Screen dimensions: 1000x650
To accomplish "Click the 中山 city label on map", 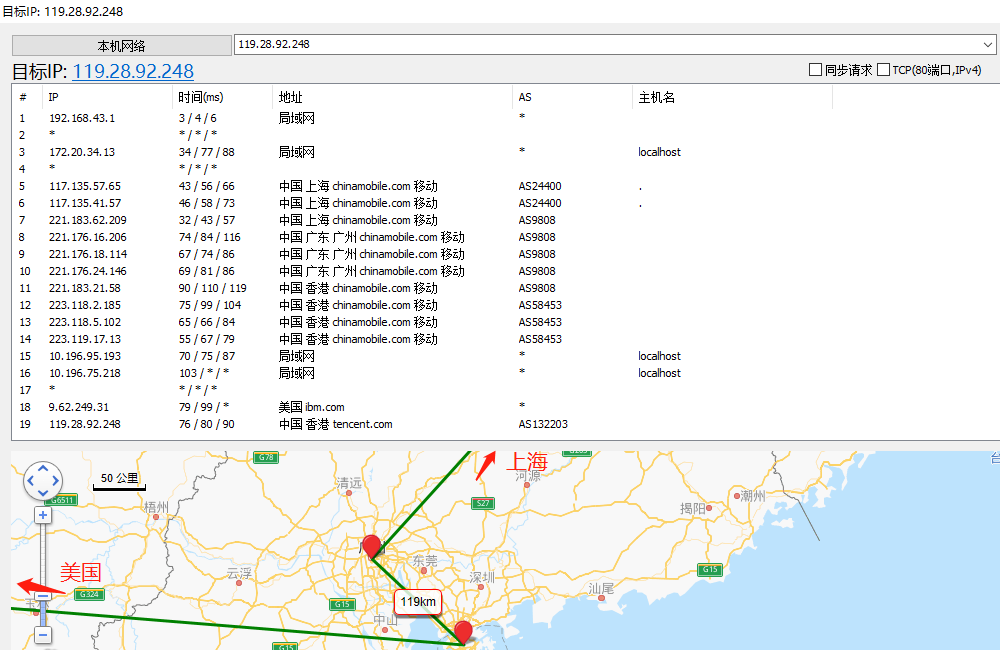I will [x=385, y=620].
